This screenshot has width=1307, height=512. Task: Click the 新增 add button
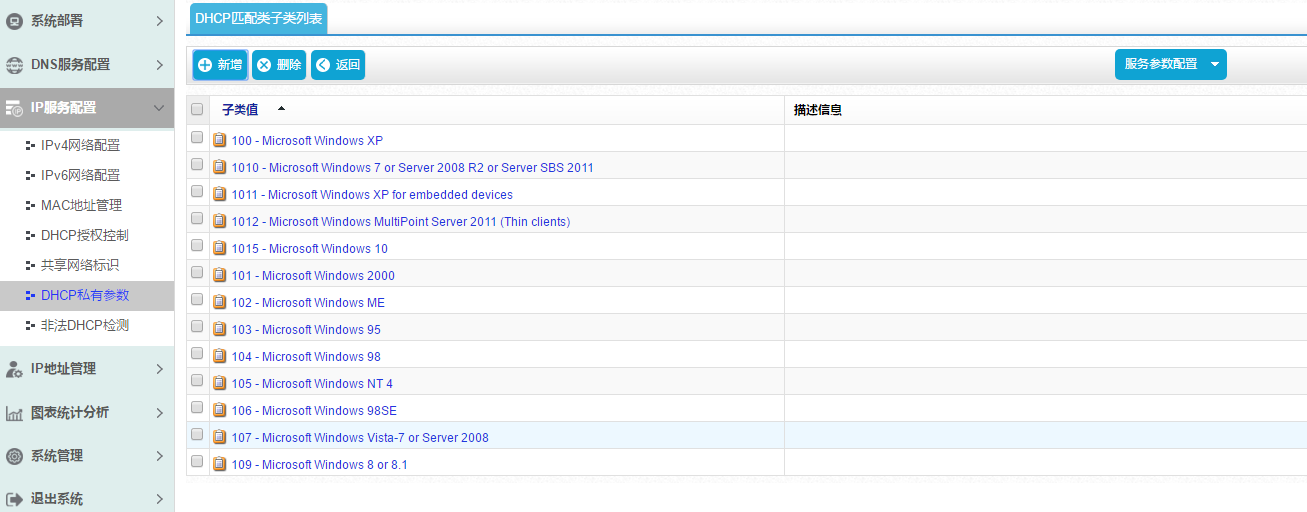220,65
